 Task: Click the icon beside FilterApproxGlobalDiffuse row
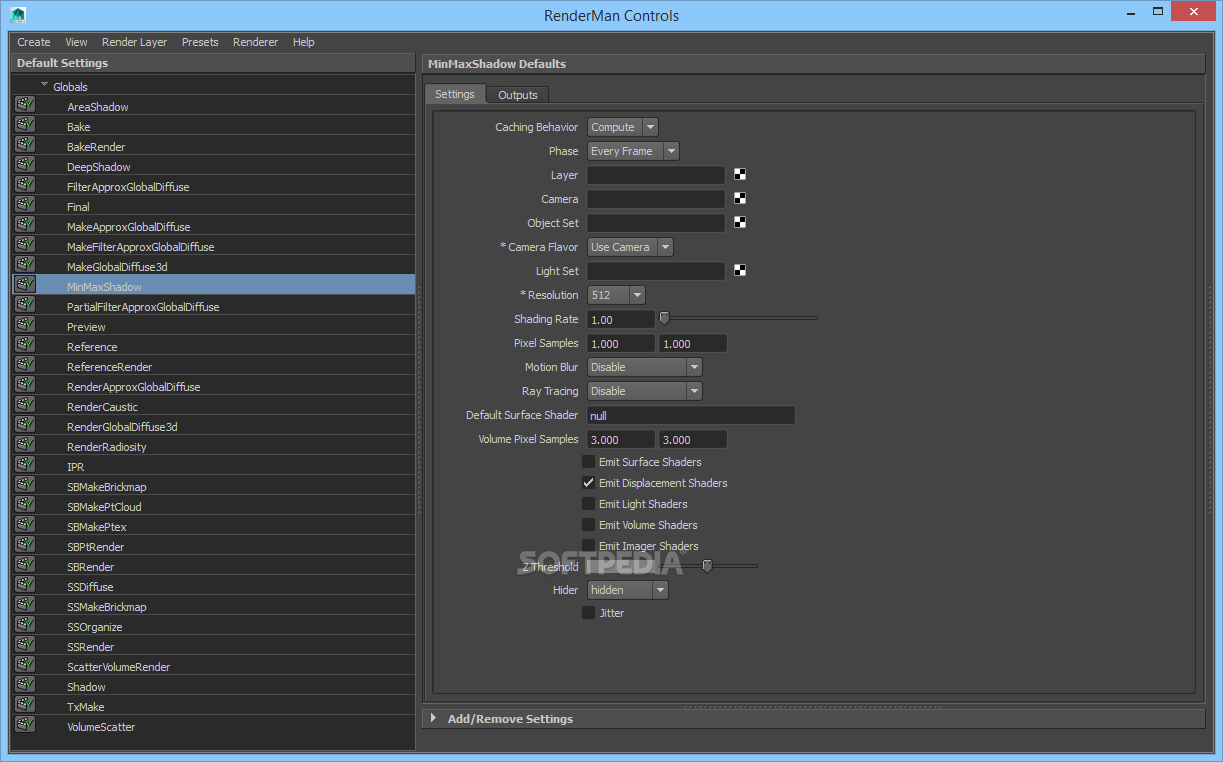click(x=25, y=184)
